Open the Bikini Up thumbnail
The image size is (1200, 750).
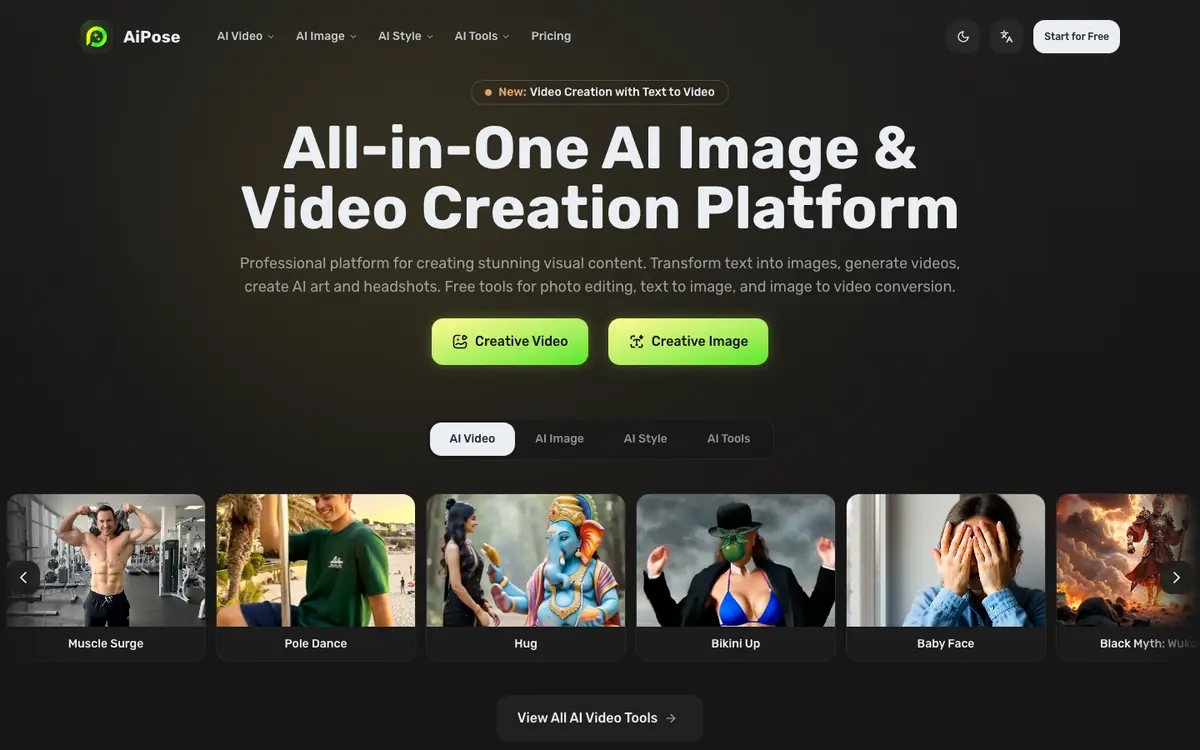736,560
